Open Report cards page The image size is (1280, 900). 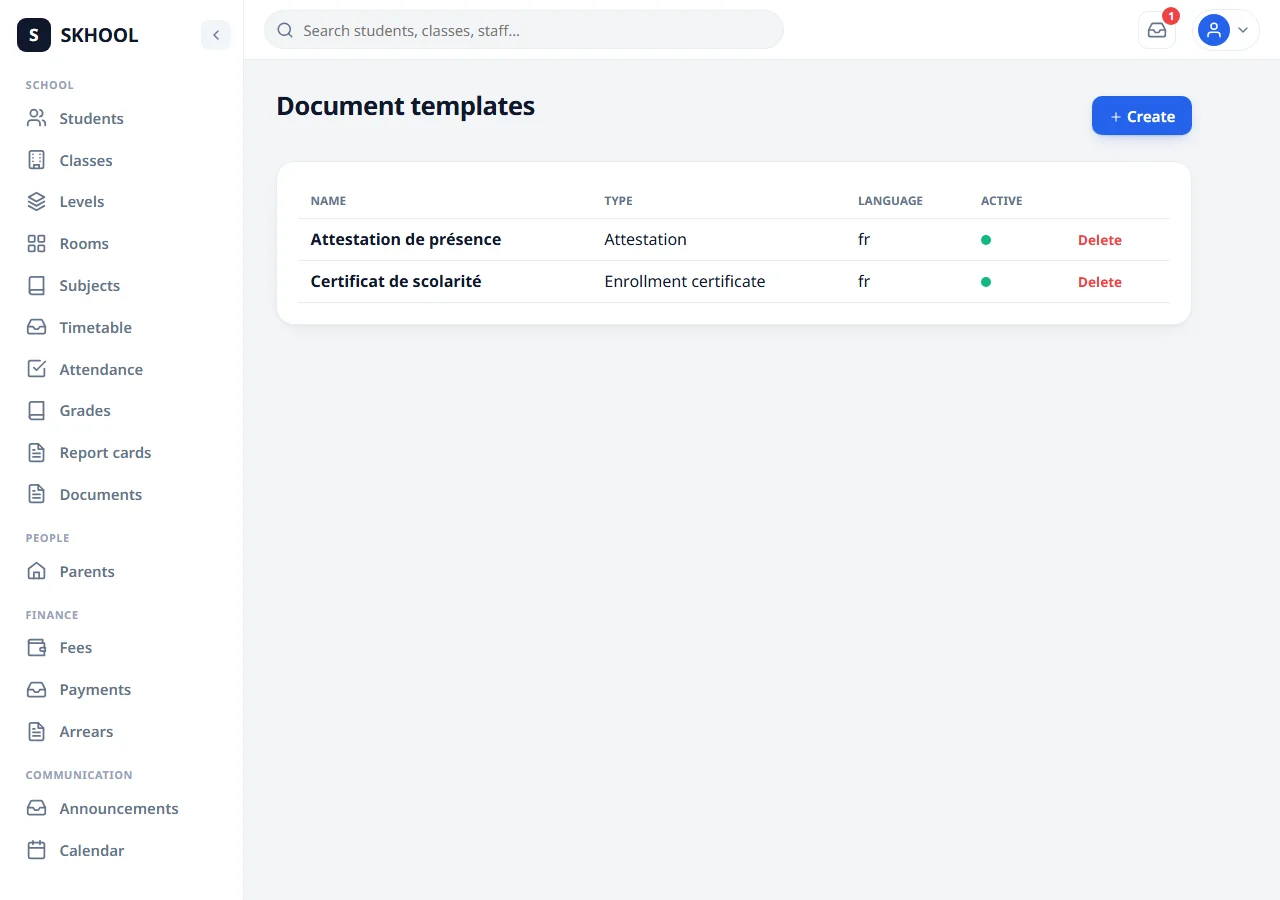(x=105, y=452)
